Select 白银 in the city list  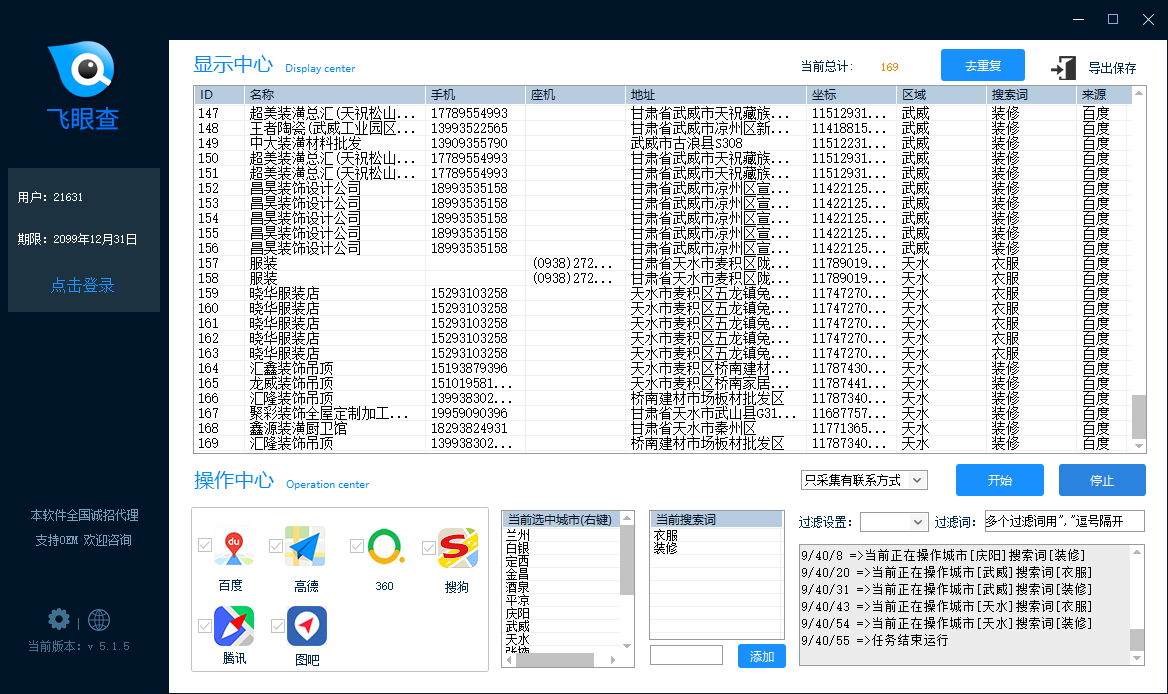pos(518,548)
